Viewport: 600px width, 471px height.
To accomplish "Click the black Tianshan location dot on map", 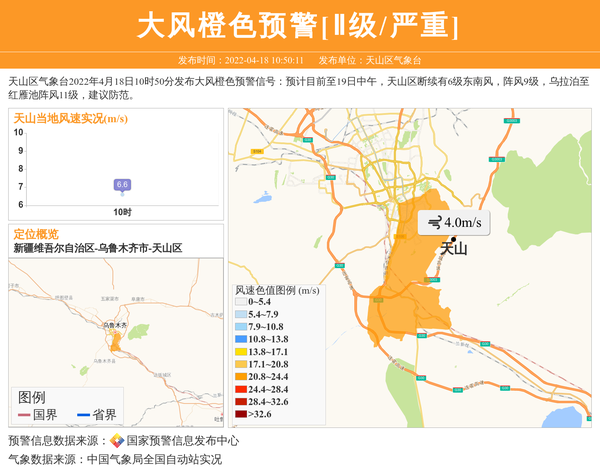I will point(453,240).
